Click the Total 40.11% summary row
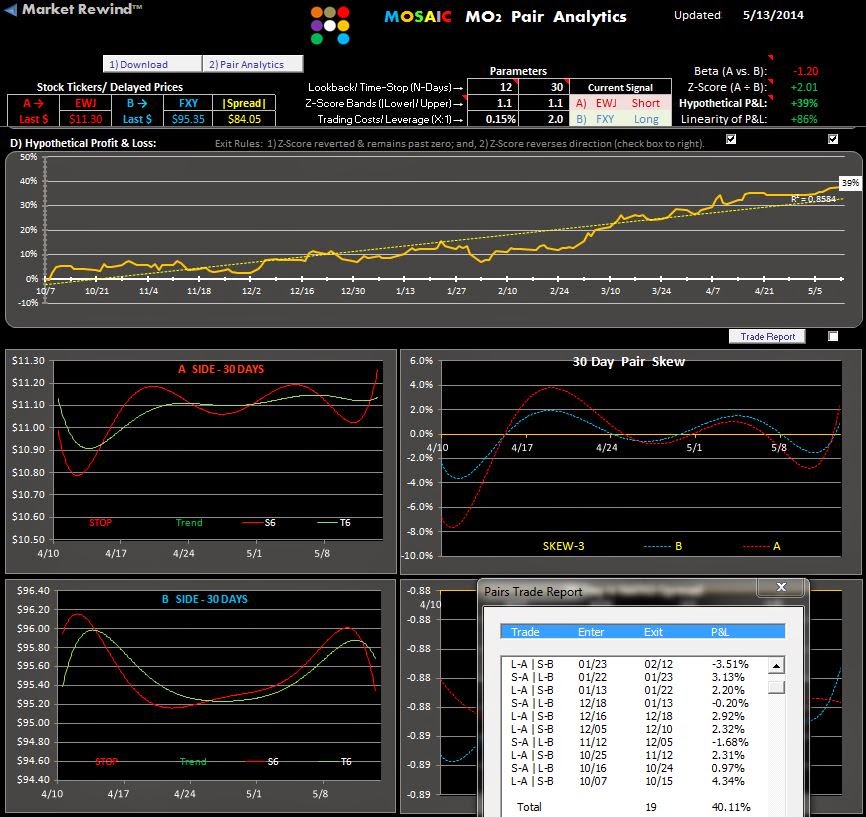The image size is (866, 817). (634, 807)
